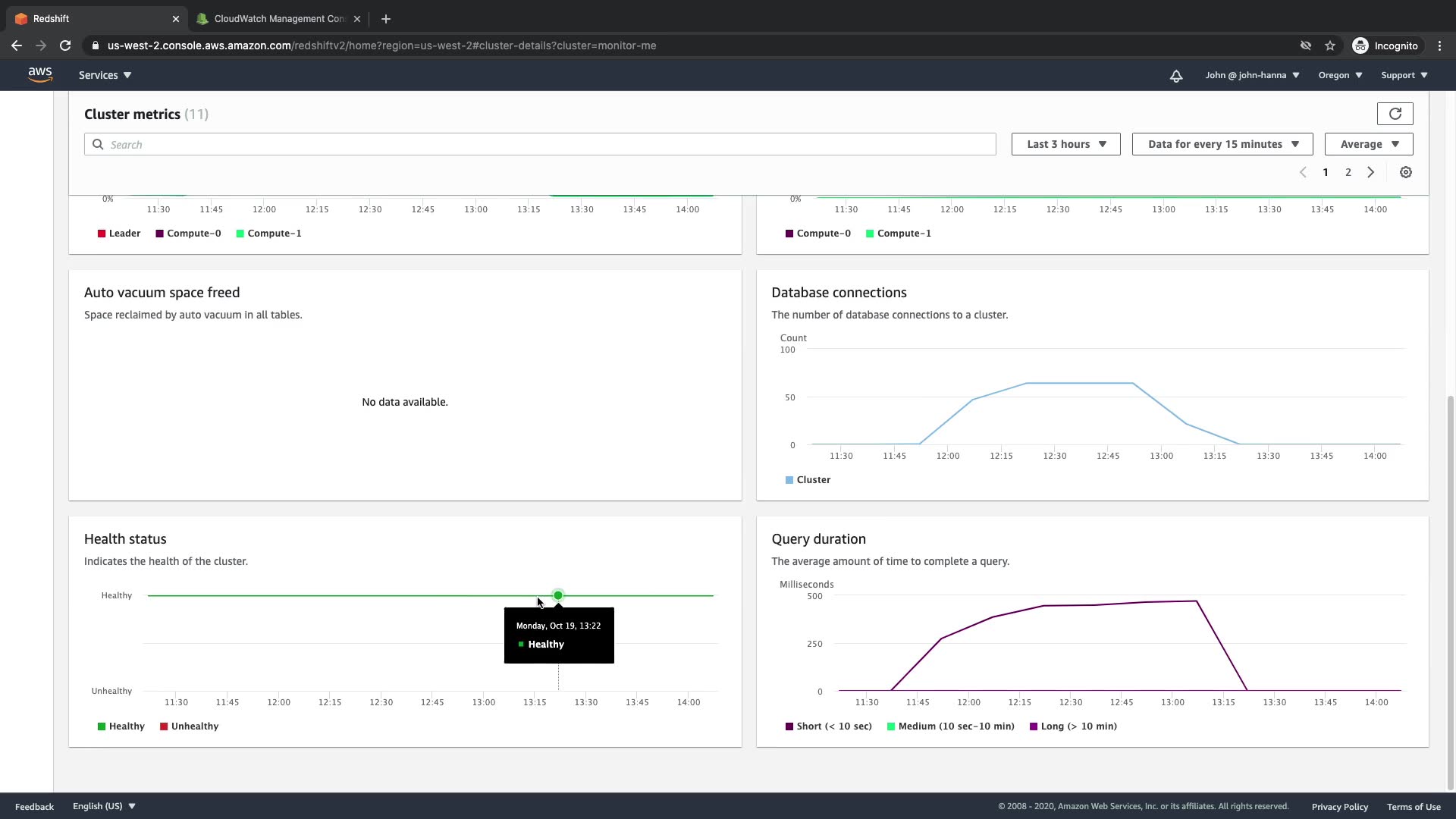1456x819 pixels.
Task: Open the Services menu
Action: (105, 75)
